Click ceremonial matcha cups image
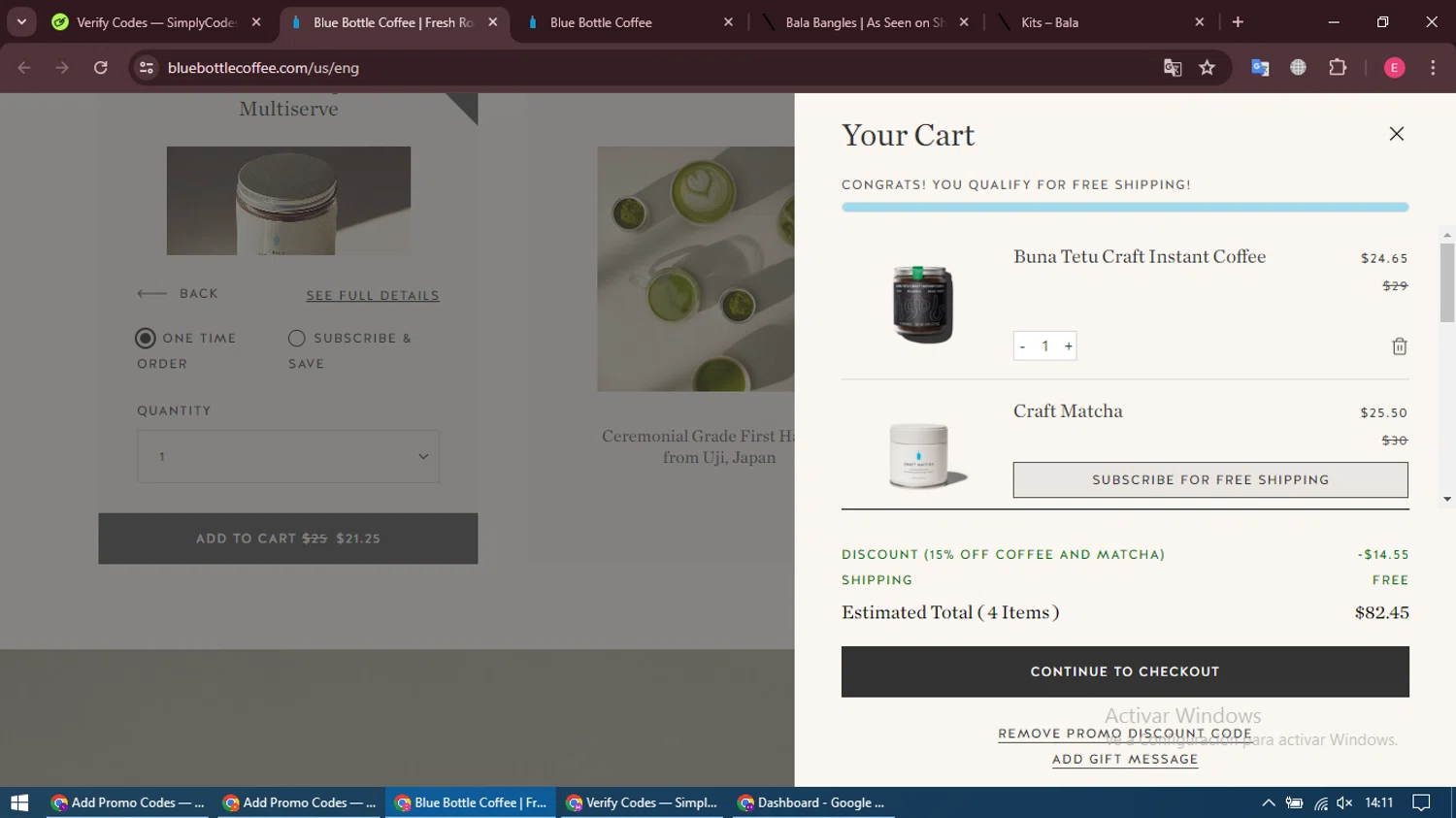 pos(696,269)
